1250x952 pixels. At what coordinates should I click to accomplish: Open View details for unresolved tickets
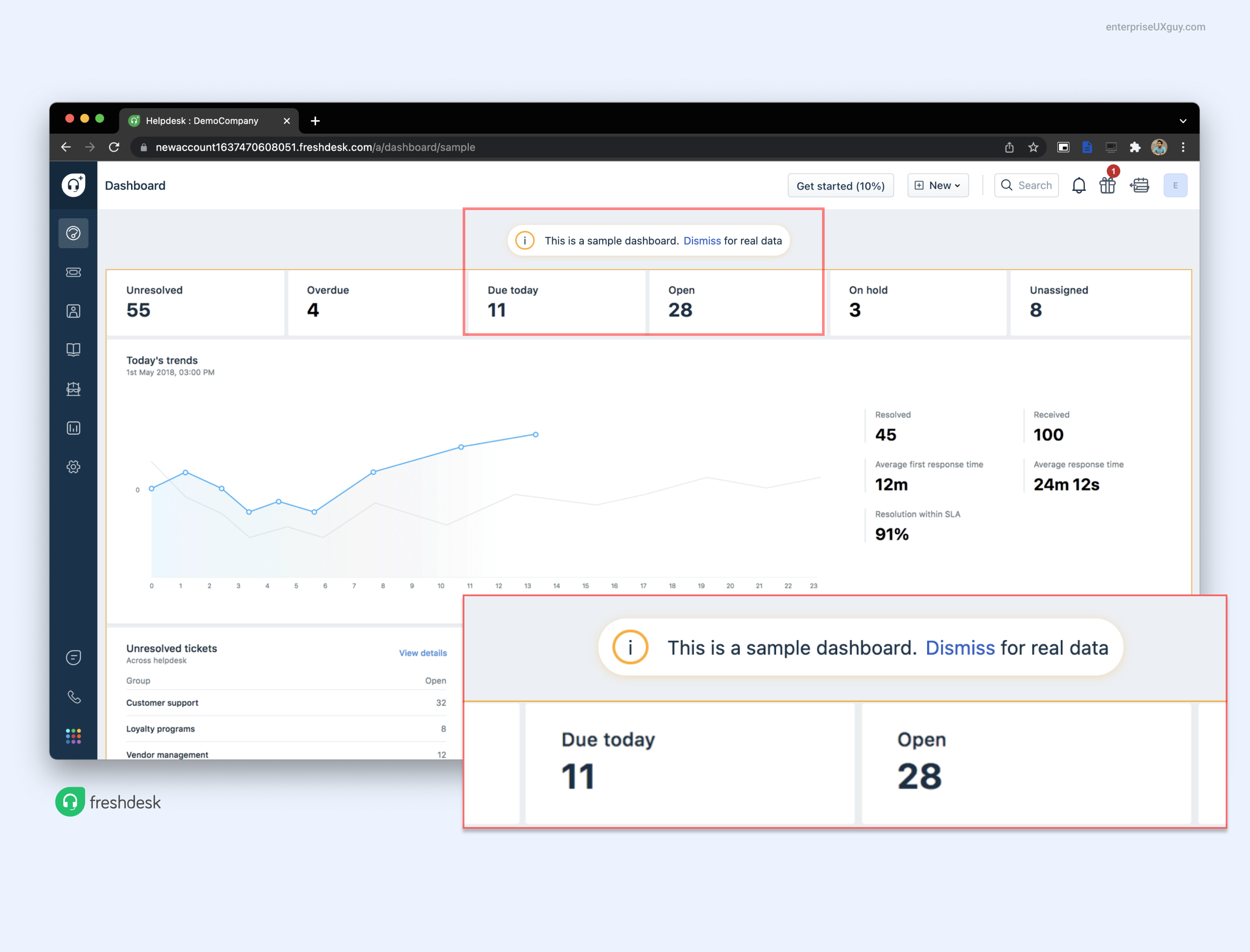pyautogui.click(x=422, y=653)
